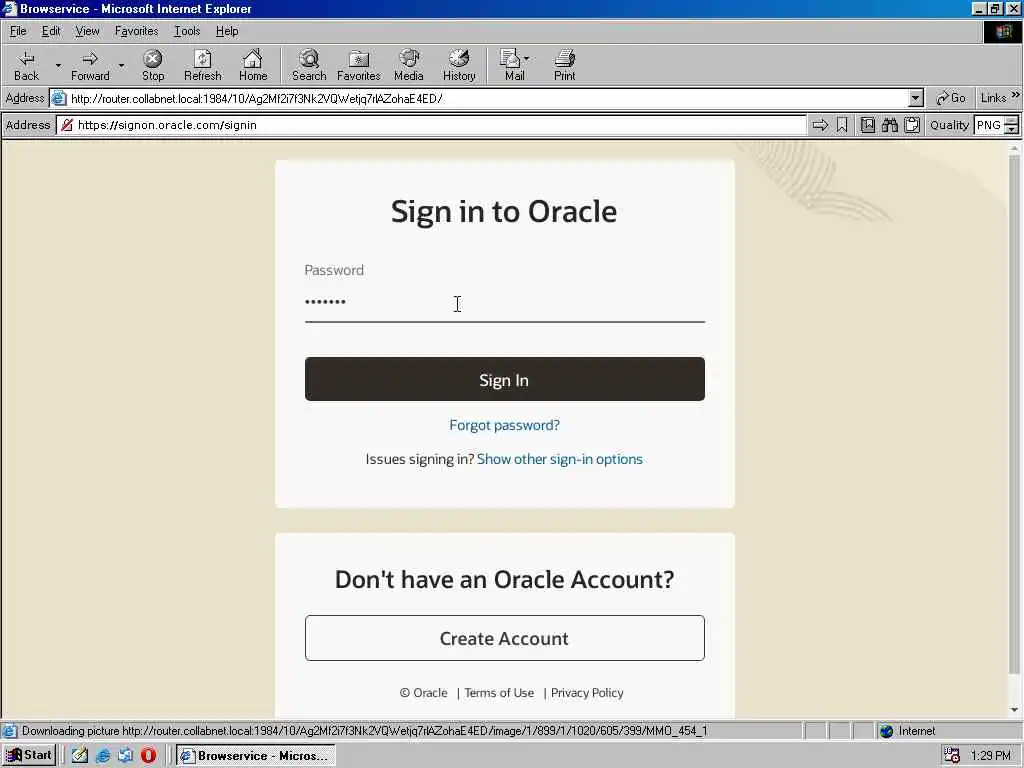The image size is (1024, 768).
Task: Open the Privacy Policy link
Action: (587, 693)
